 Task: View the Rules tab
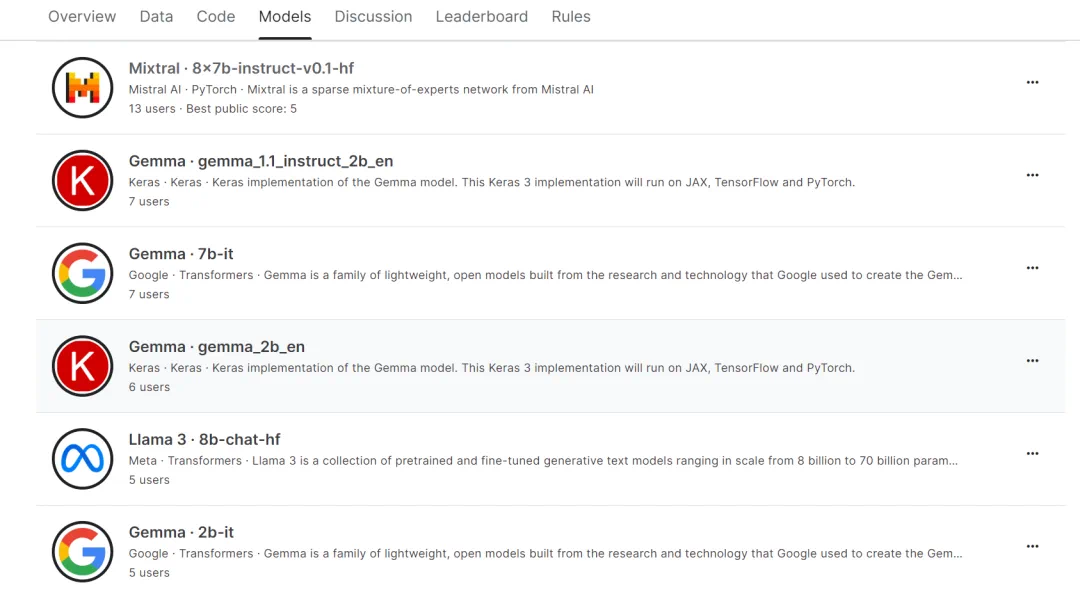[570, 17]
